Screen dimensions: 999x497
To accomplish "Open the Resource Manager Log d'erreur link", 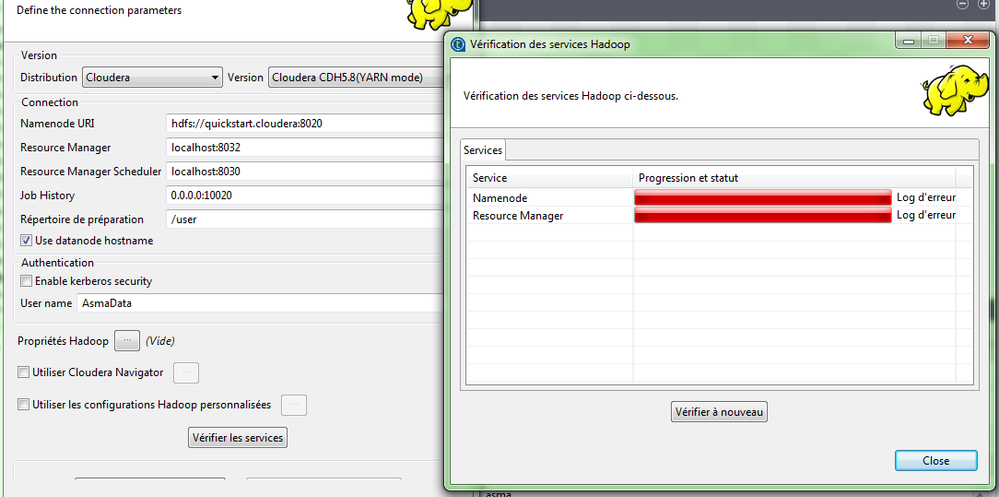I will coord(926,215).
